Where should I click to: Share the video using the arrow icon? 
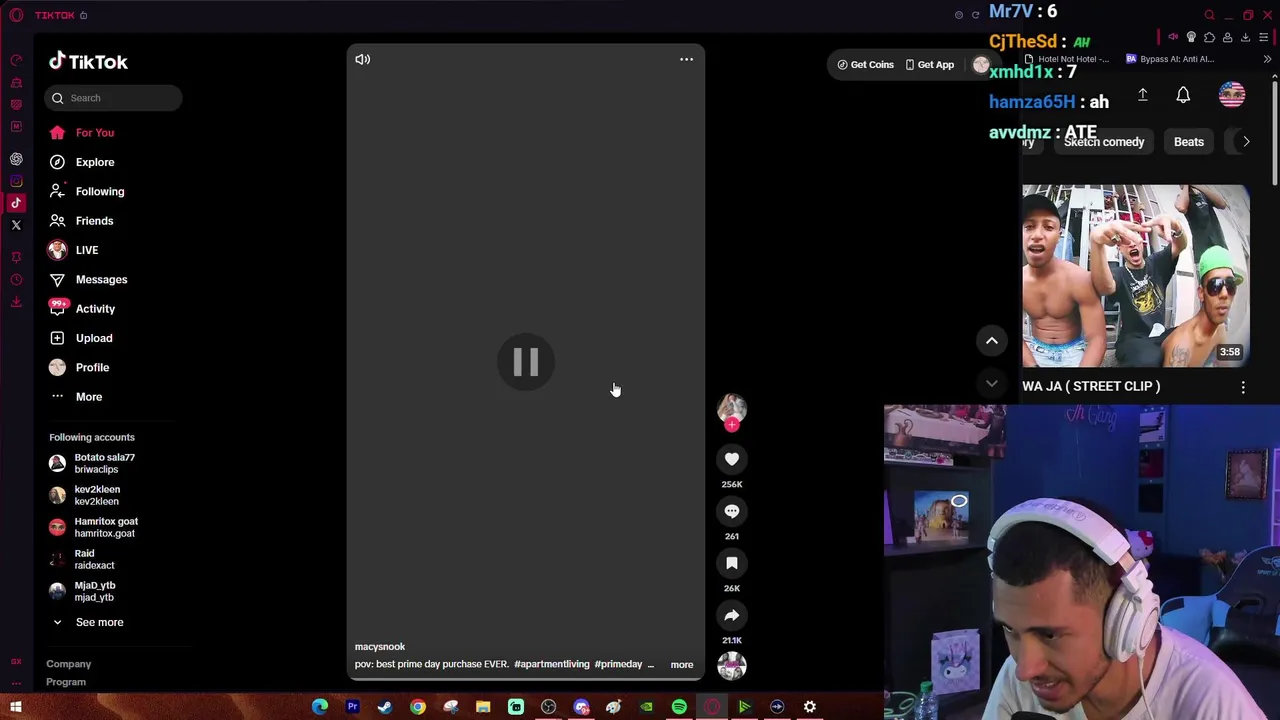[732, 615]
